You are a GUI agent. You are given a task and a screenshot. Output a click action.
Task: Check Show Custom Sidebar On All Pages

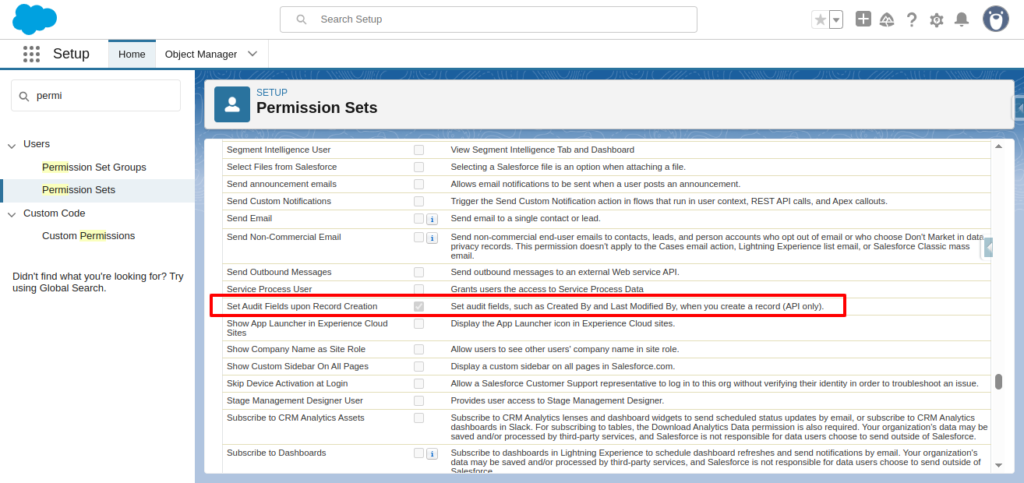[x=419, y=366]
